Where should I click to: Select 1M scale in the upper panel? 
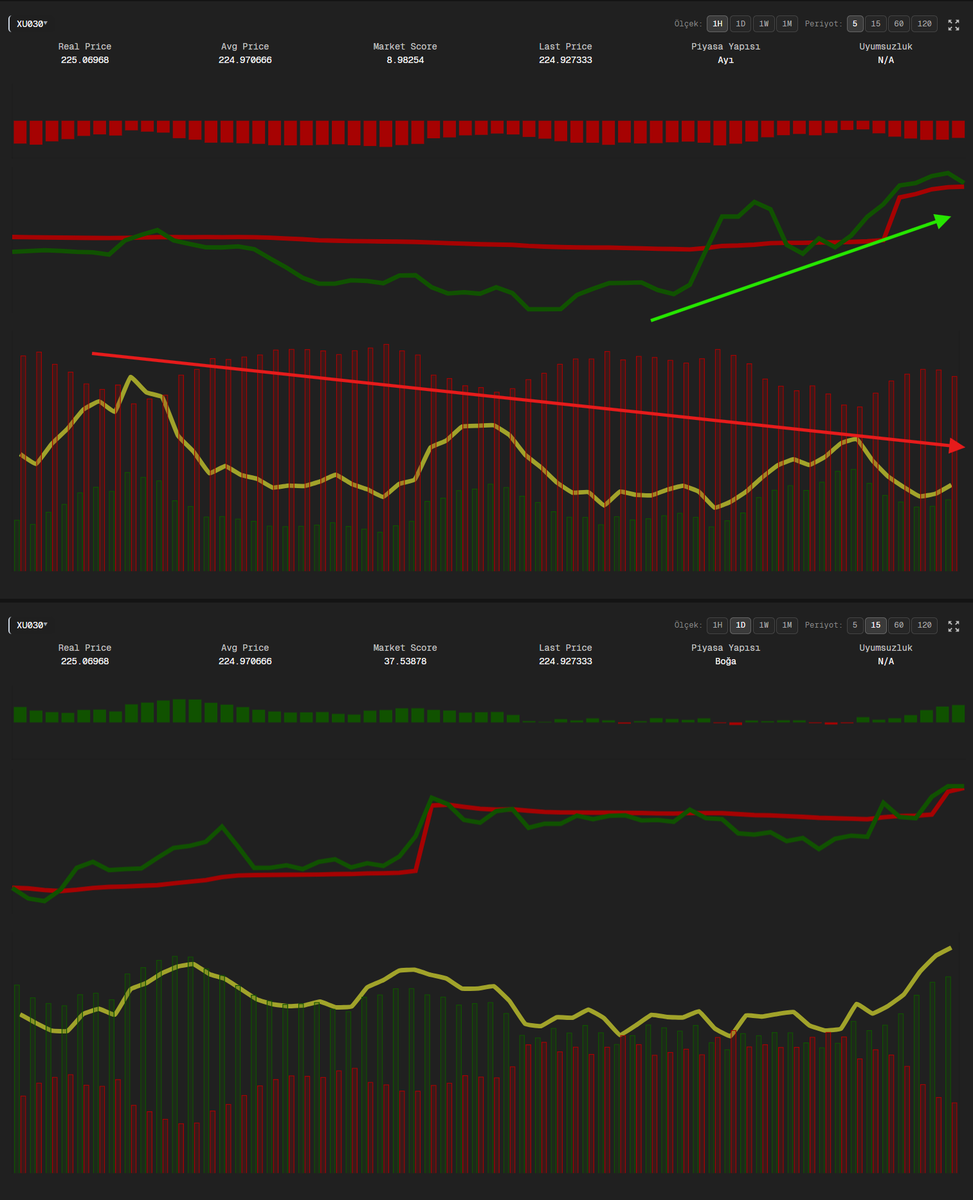787,23
